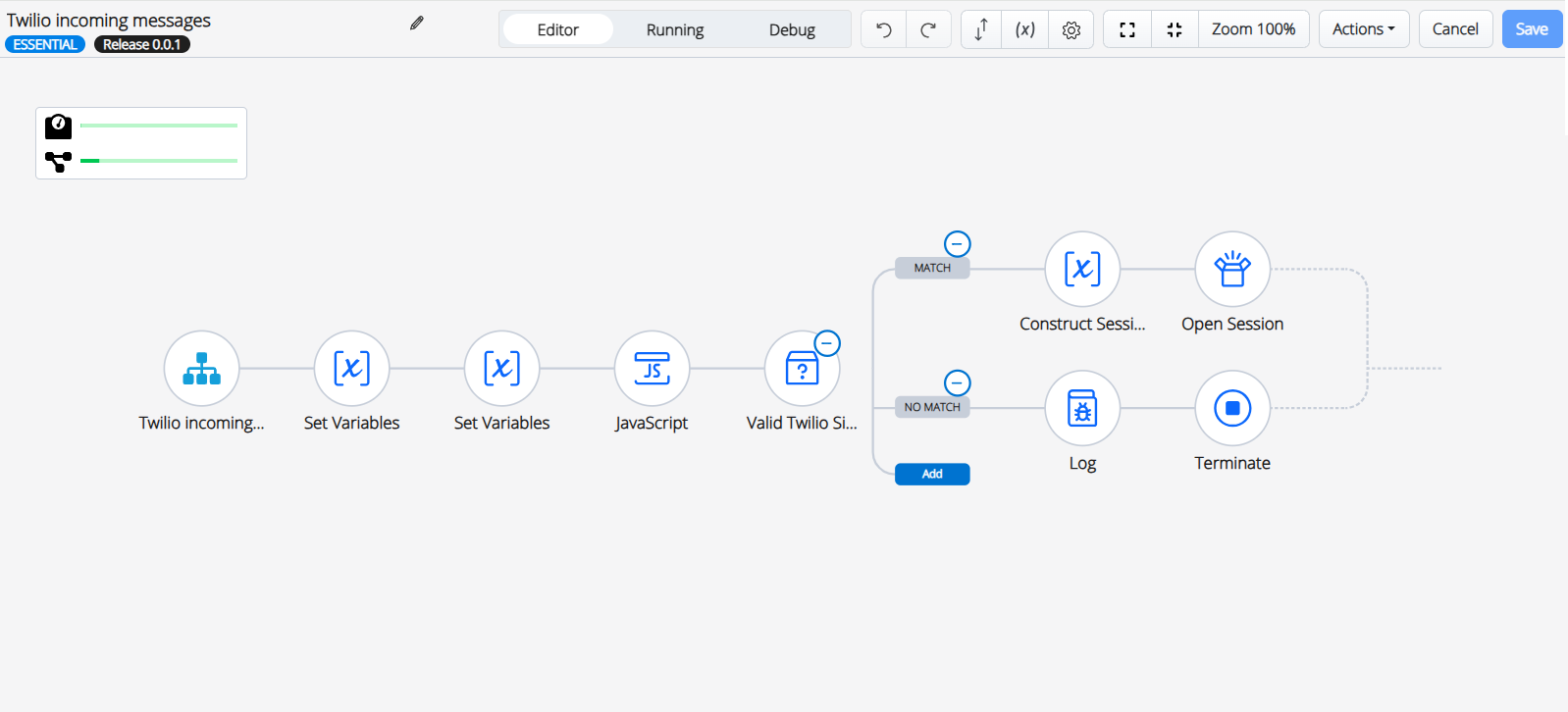Switch to the Debug tab

[792, 29]
